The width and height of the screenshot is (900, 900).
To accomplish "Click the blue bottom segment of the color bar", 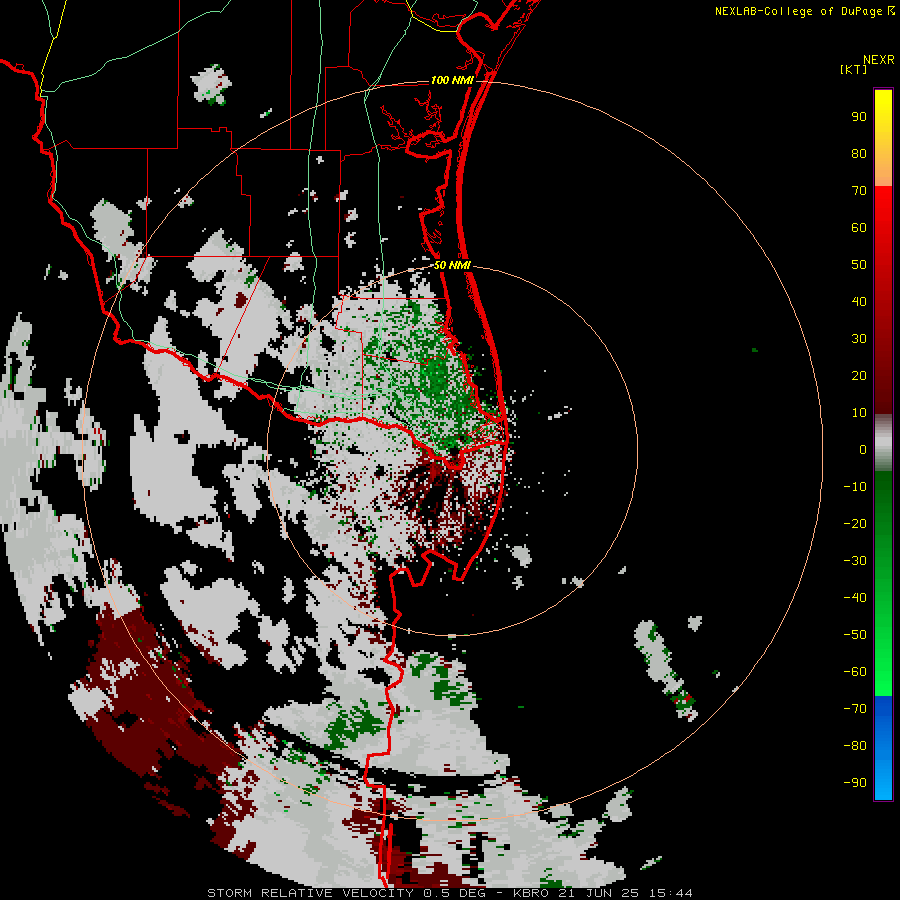I will point(883,748).
